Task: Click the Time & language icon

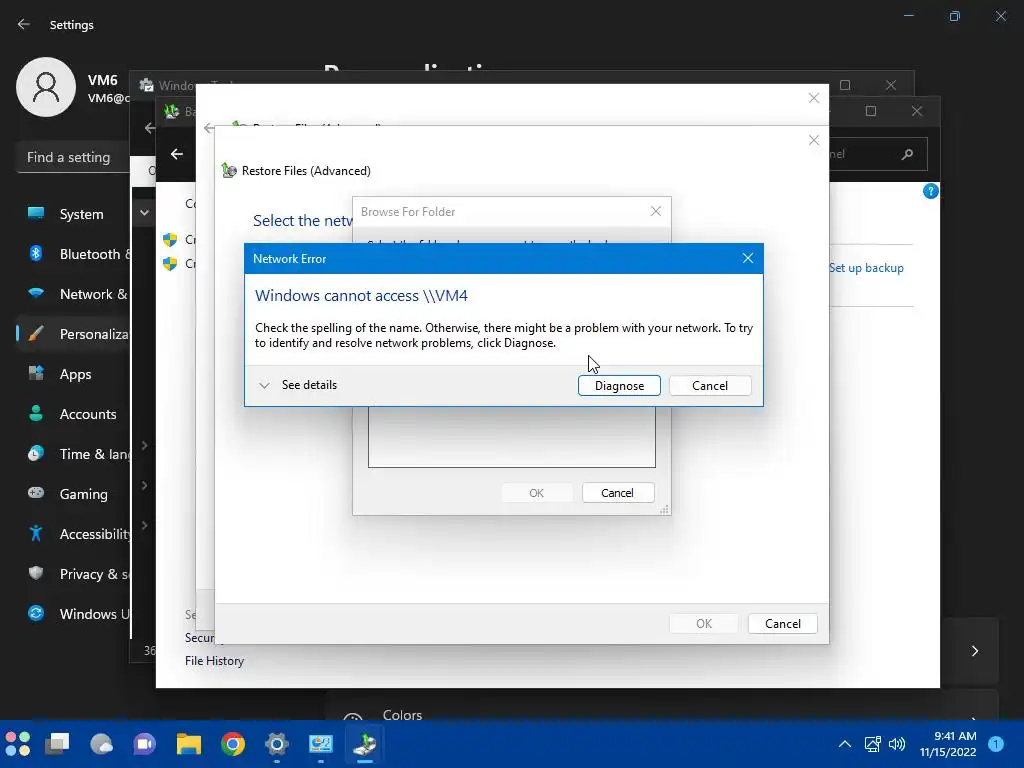Action: point(36,453)
